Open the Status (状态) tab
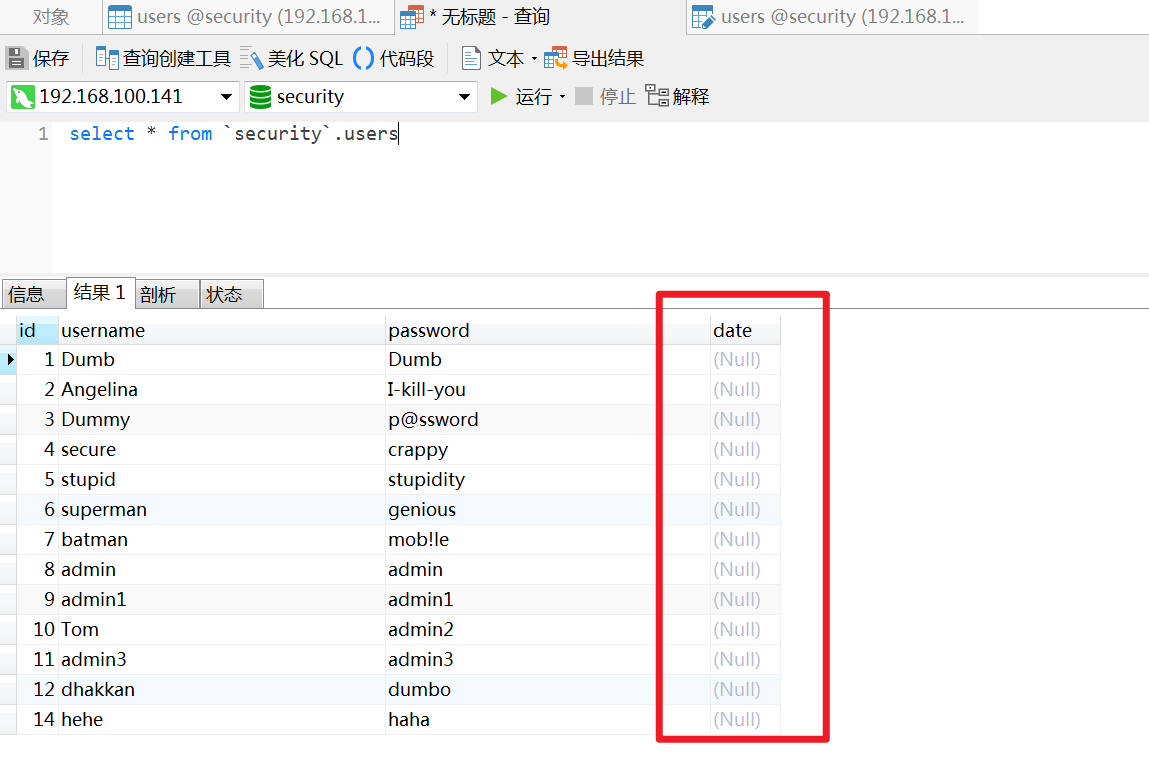Screen dimensions: 1149x767 [232, 294]
